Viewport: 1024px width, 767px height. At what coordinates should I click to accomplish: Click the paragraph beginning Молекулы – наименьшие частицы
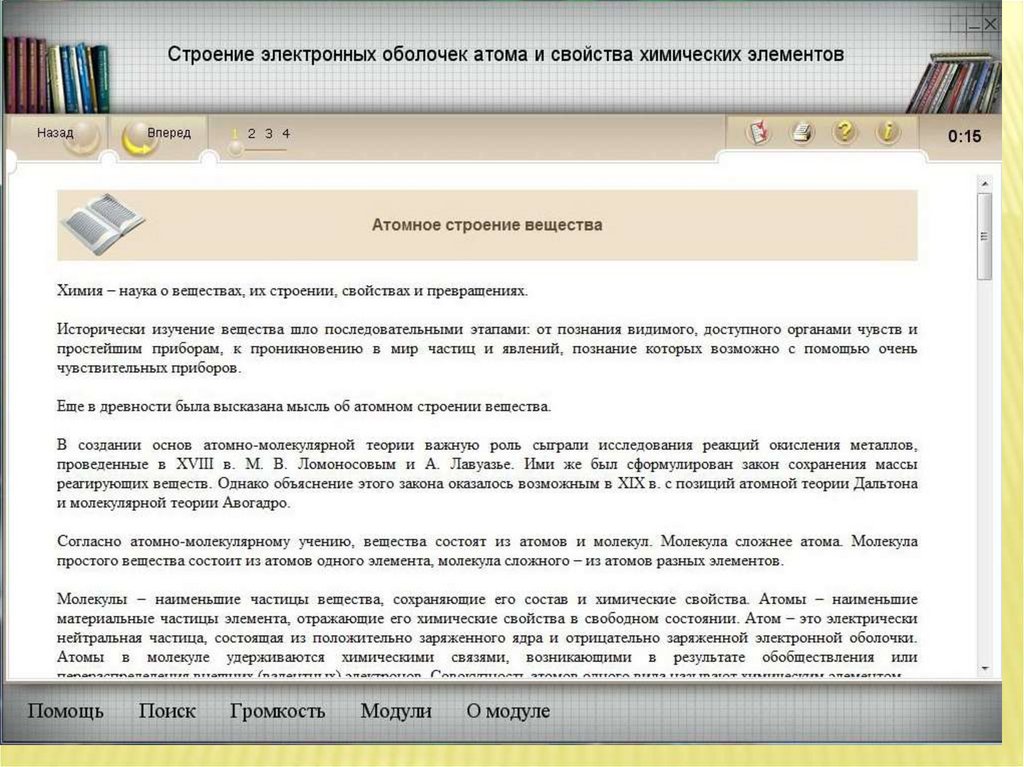click(x=487, y=636)
